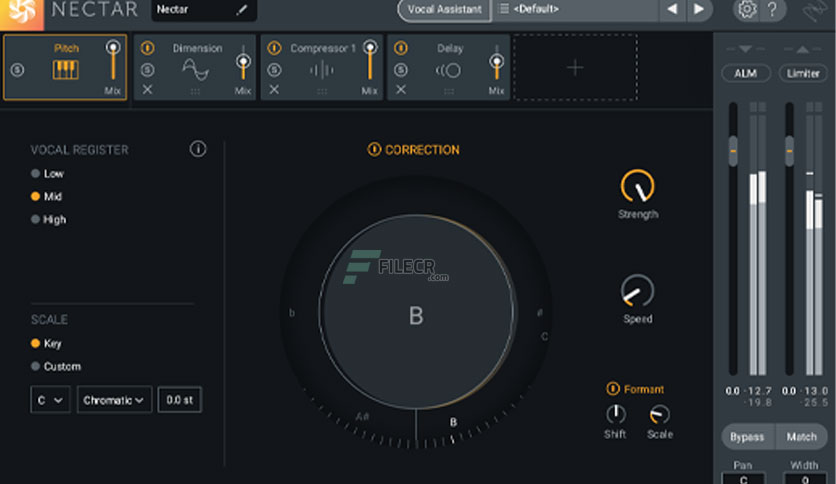This screenshot has width=836, height=484.
Task: Click the iZotope Nectar logo icon
Action: tap(21, 13)
